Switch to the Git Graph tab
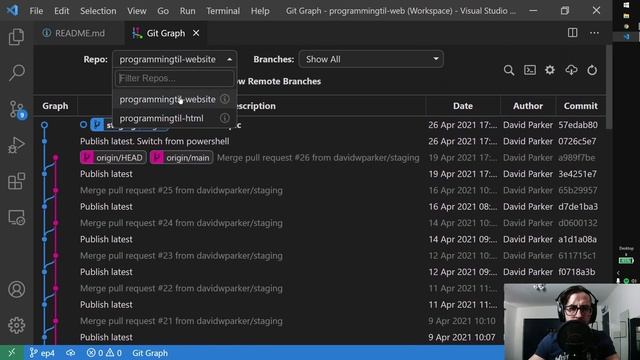This screenshot has width=640, height=360. click(165, 33)
